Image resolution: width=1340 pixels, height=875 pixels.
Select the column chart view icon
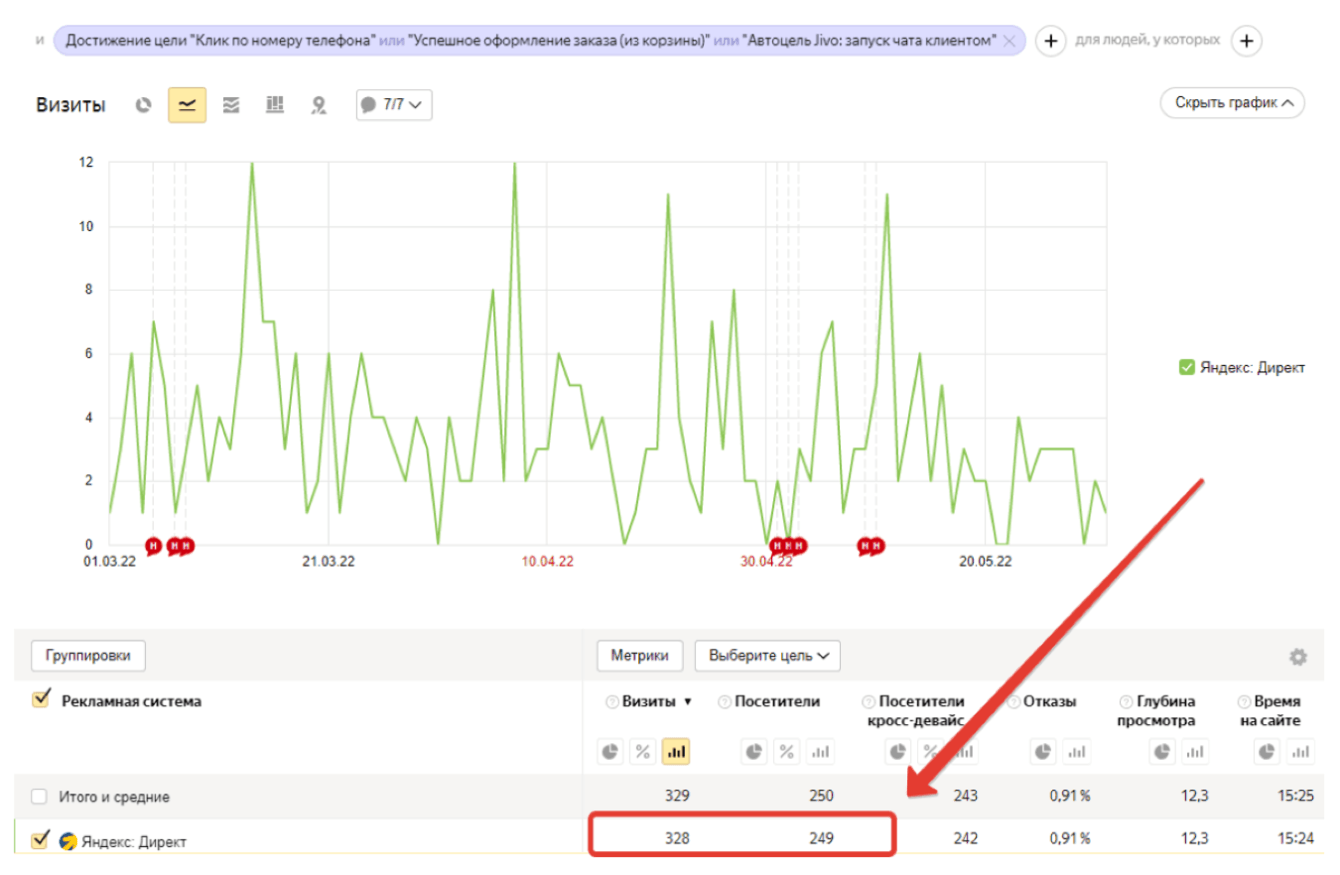tap(275, 104)
